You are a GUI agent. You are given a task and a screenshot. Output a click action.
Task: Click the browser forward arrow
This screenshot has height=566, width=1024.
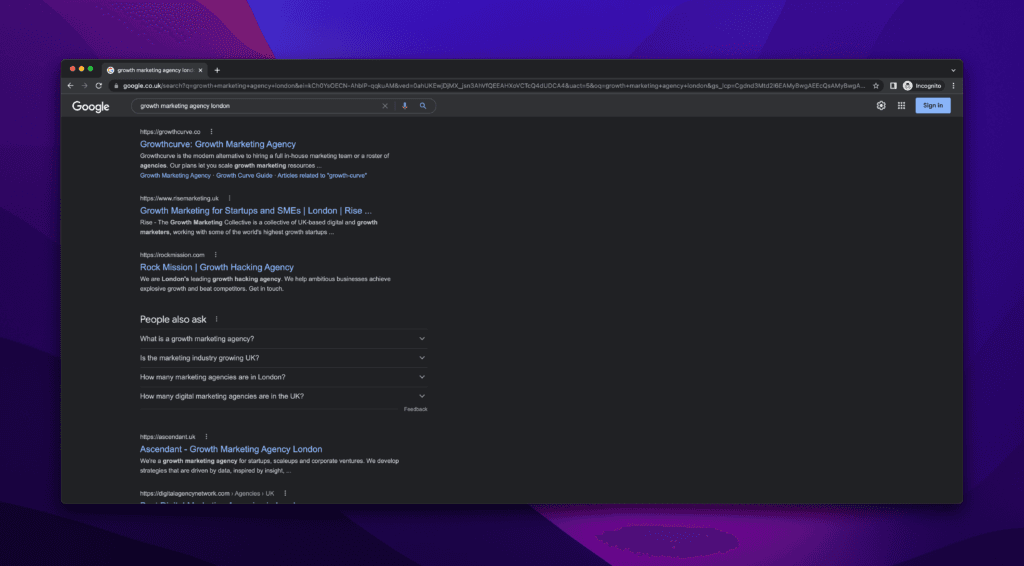click(x=84, y=86)
